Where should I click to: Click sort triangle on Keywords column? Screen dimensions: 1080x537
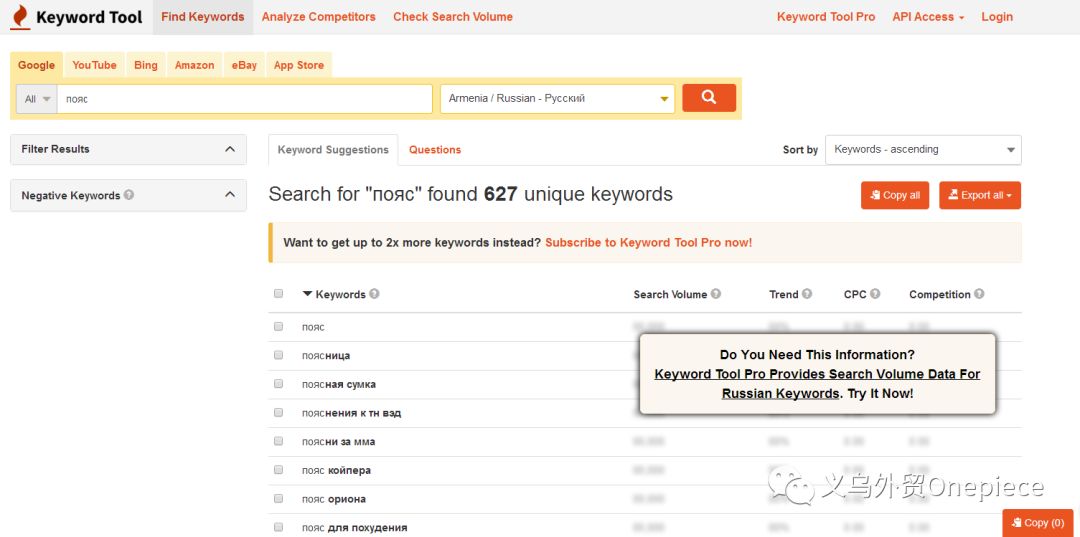pos(307,294)
